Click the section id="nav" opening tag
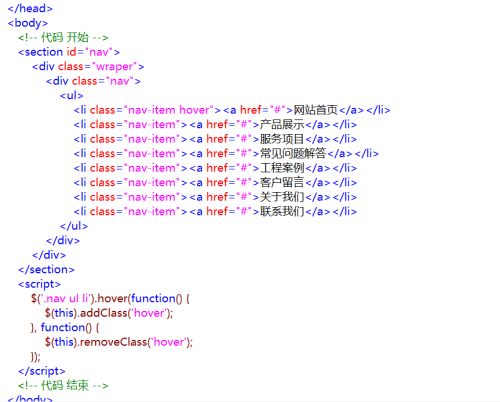This screenshot has width=500, height=402. [x=69, y=52]
